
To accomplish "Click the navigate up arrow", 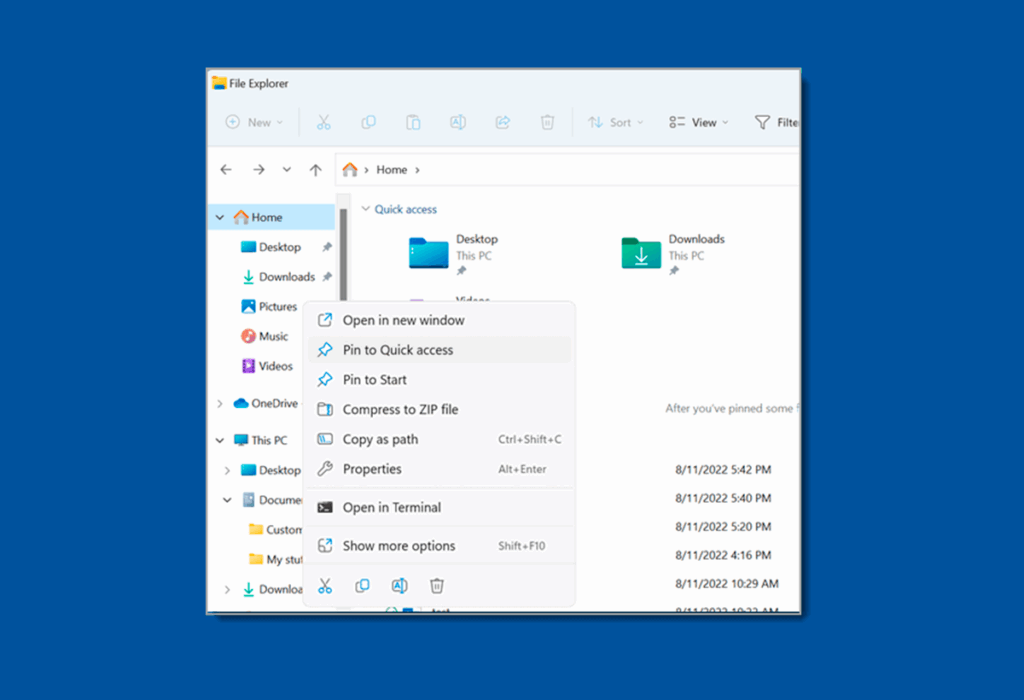I will coord(315,169).
